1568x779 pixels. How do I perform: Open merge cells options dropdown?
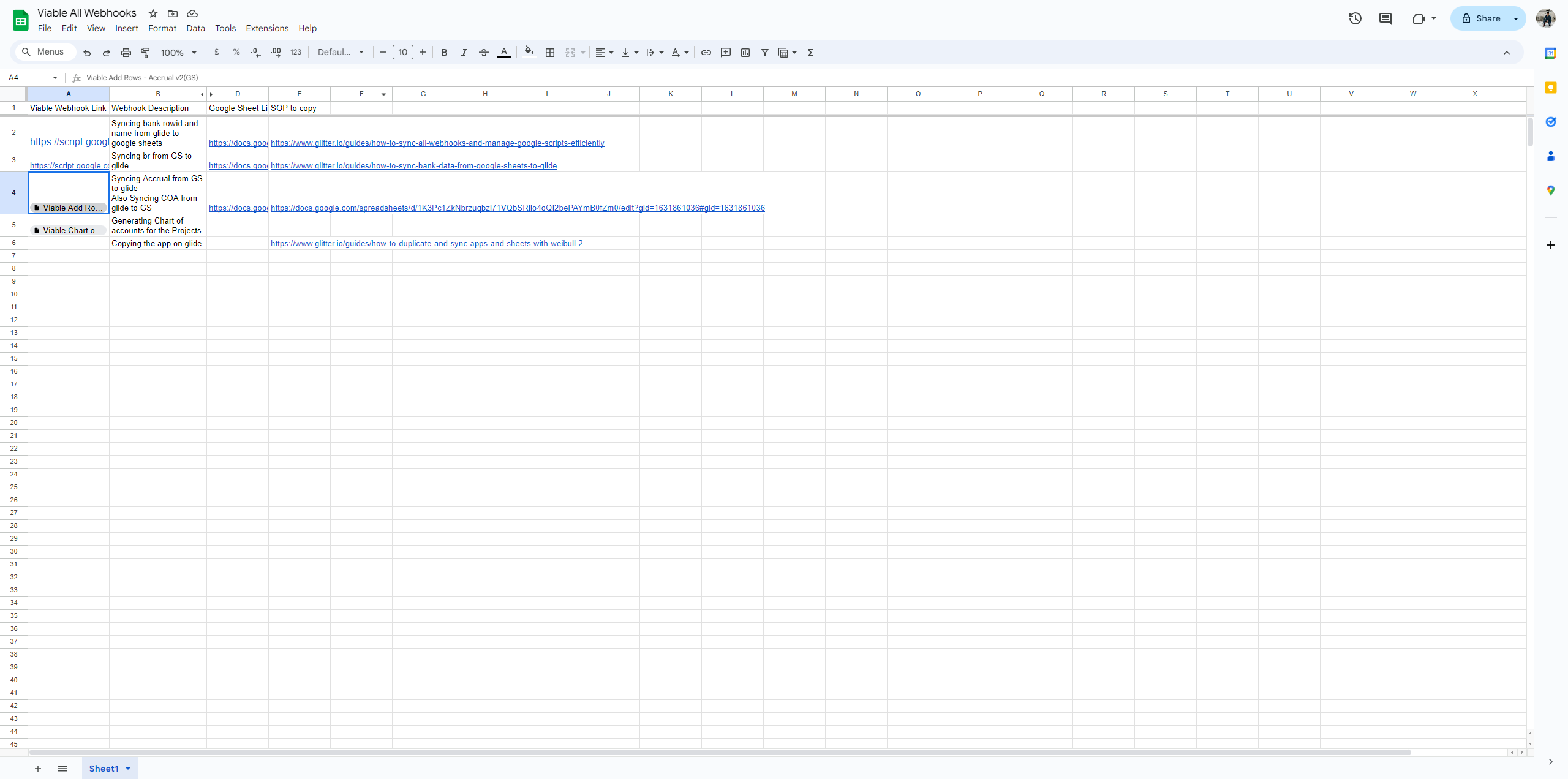pos(583,53)
